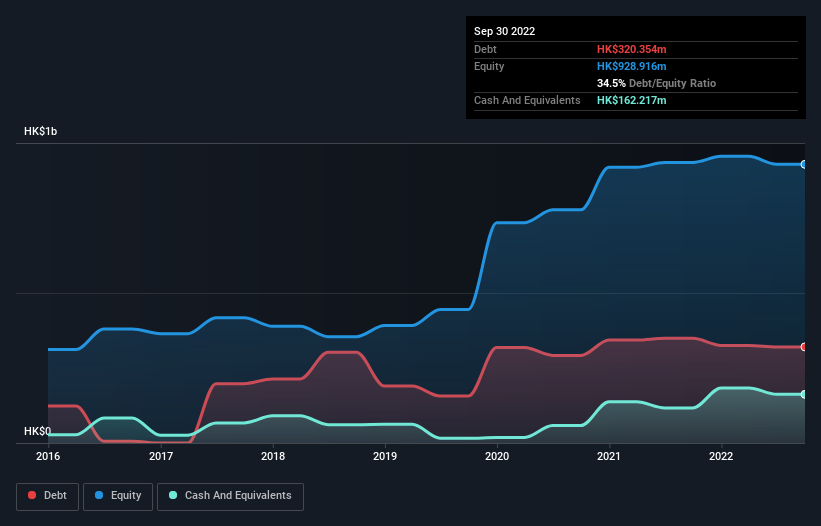Toggle Cash And Equivalents legend button
Screen dimensions: 821x526
coord(230,496)
